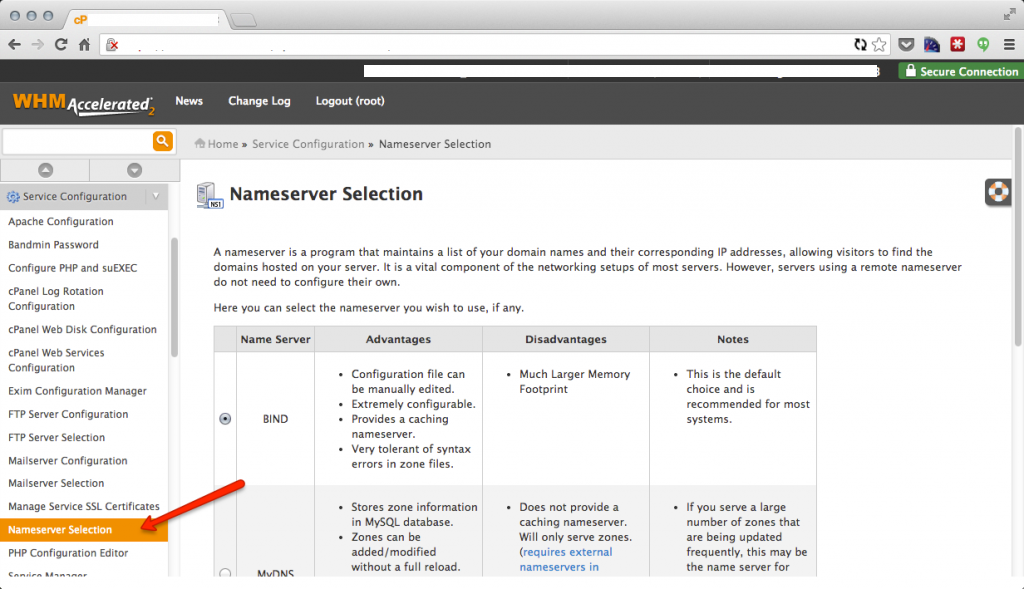Click the sidebar scroll-up arrow button

(x=45, y=170)
